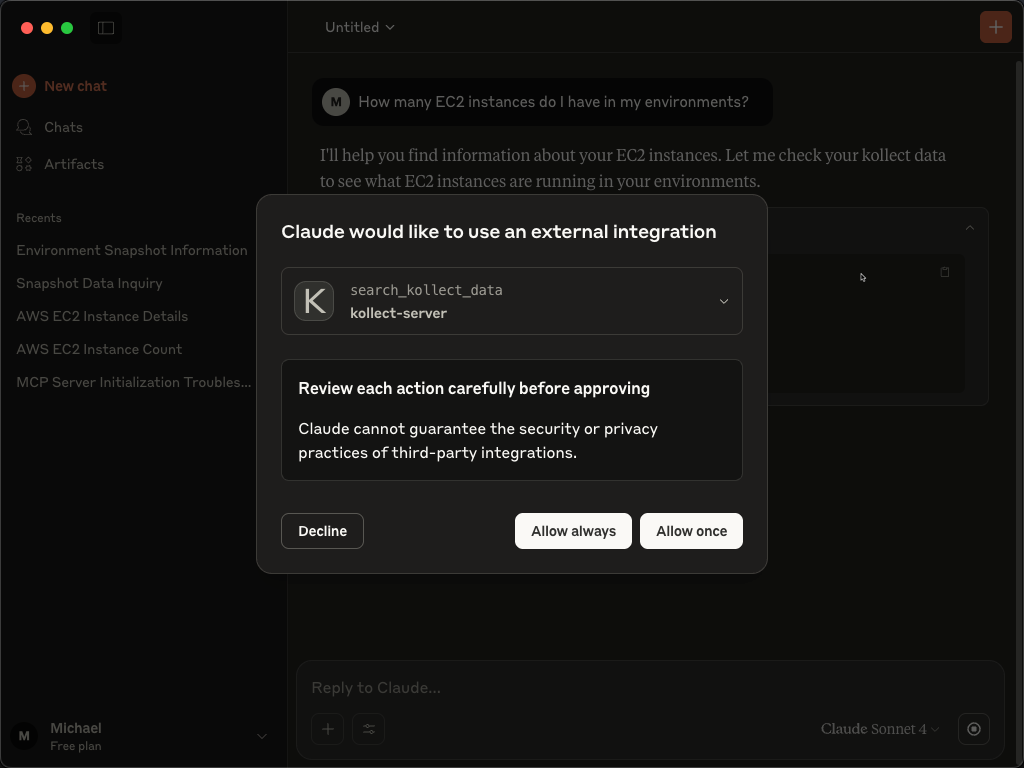The height and width of the screenshot is (768, 1024).
Task: Click the orange New chat plus icon
Action: click(x=24, y=86)
